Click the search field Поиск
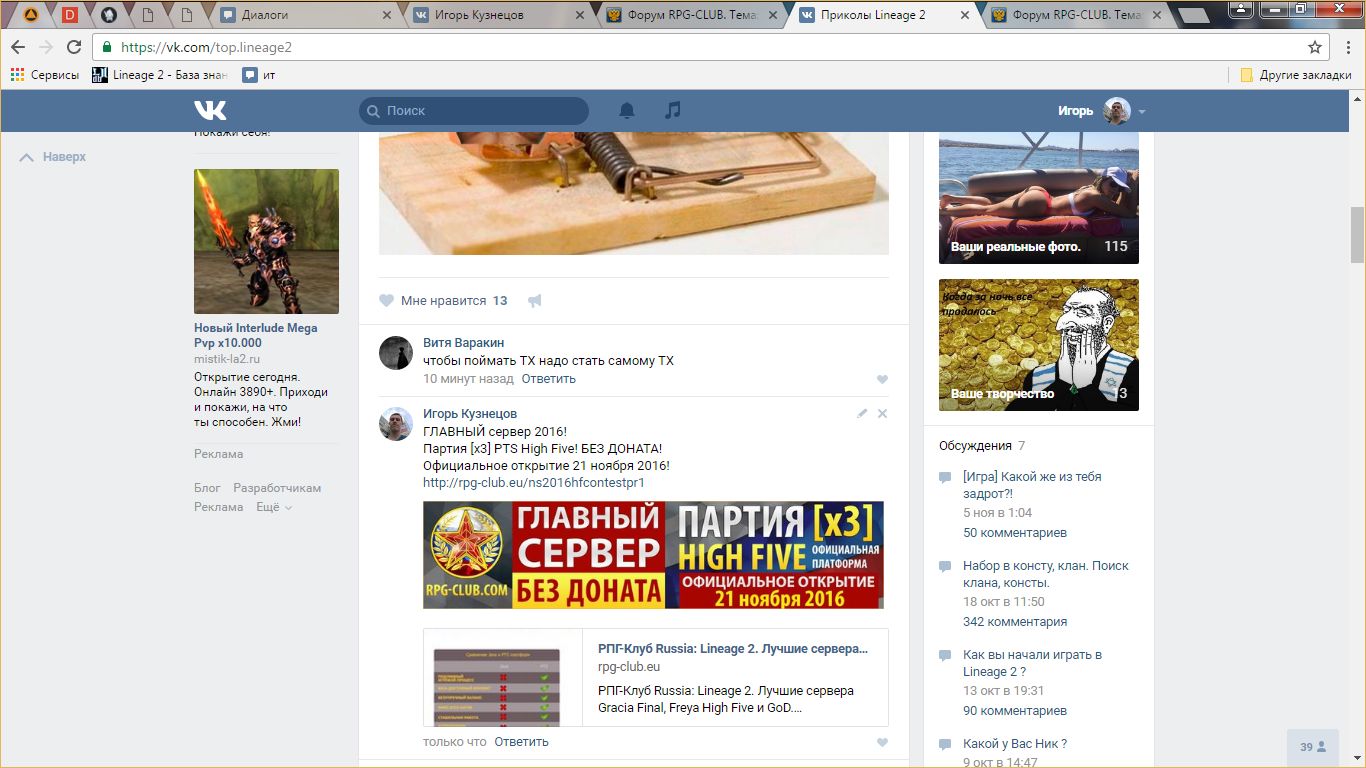Screen dimensions: 1366x768 pyautogui.click(x=474, y=111)
